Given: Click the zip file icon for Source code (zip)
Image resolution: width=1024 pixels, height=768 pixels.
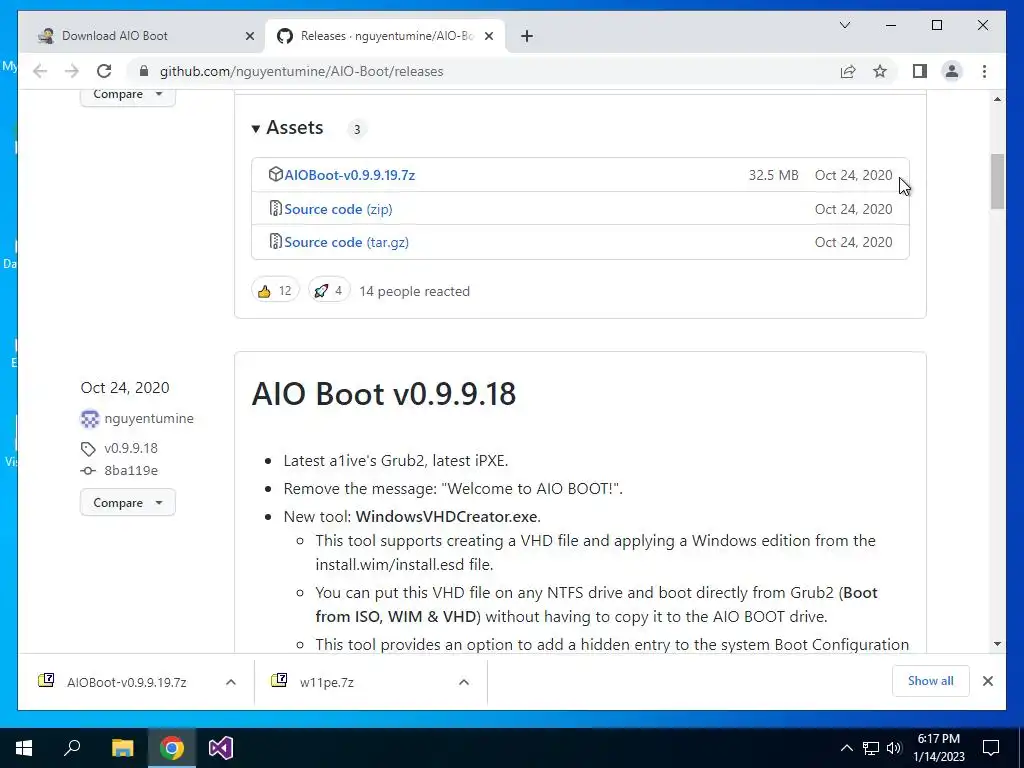Looking at the screenshot, I should [275, 208].
